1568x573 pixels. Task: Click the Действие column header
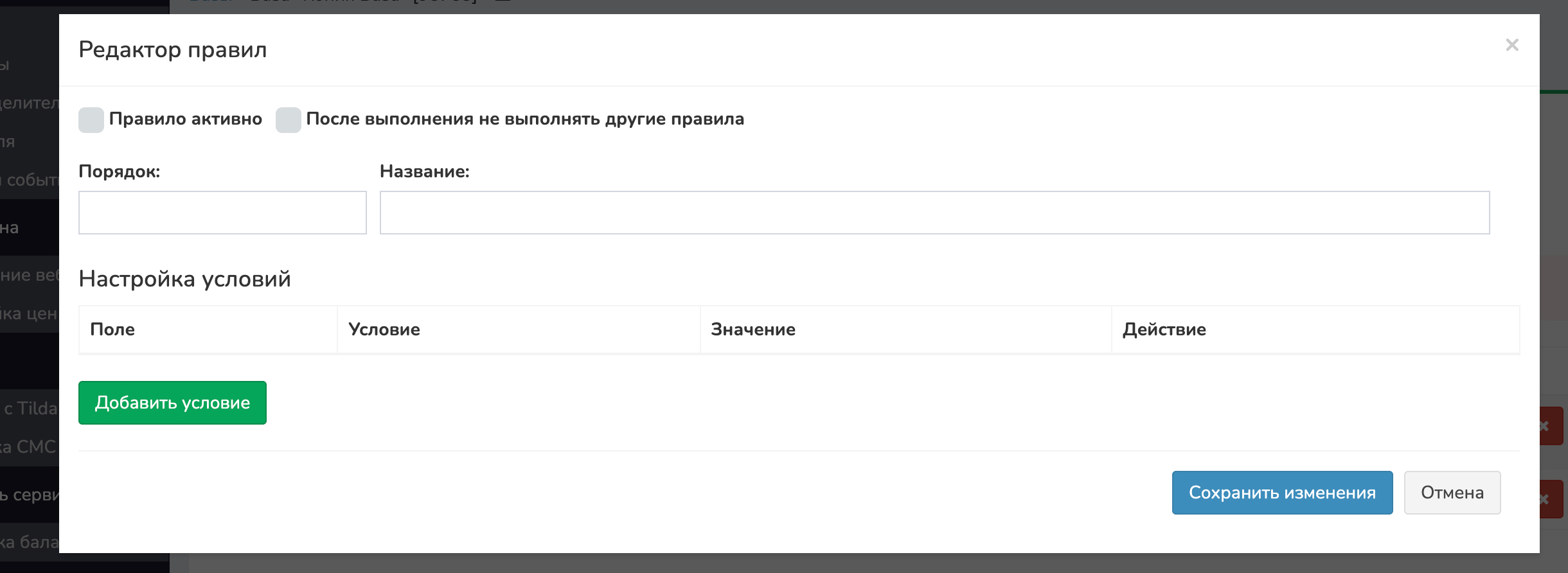(x=1164, y=330)
